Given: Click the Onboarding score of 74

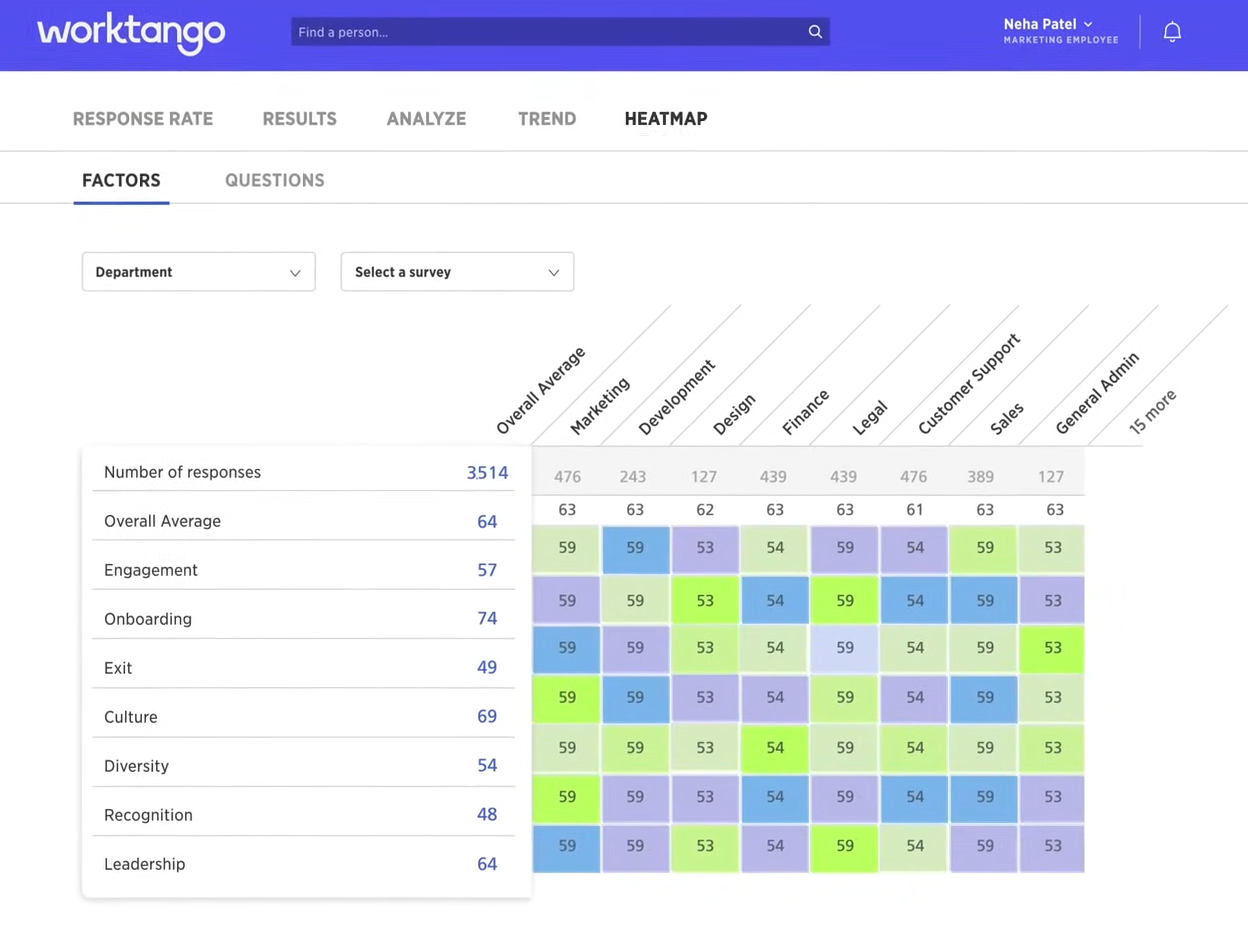Looking at the screenshot, I should click(x=487, y=618).
